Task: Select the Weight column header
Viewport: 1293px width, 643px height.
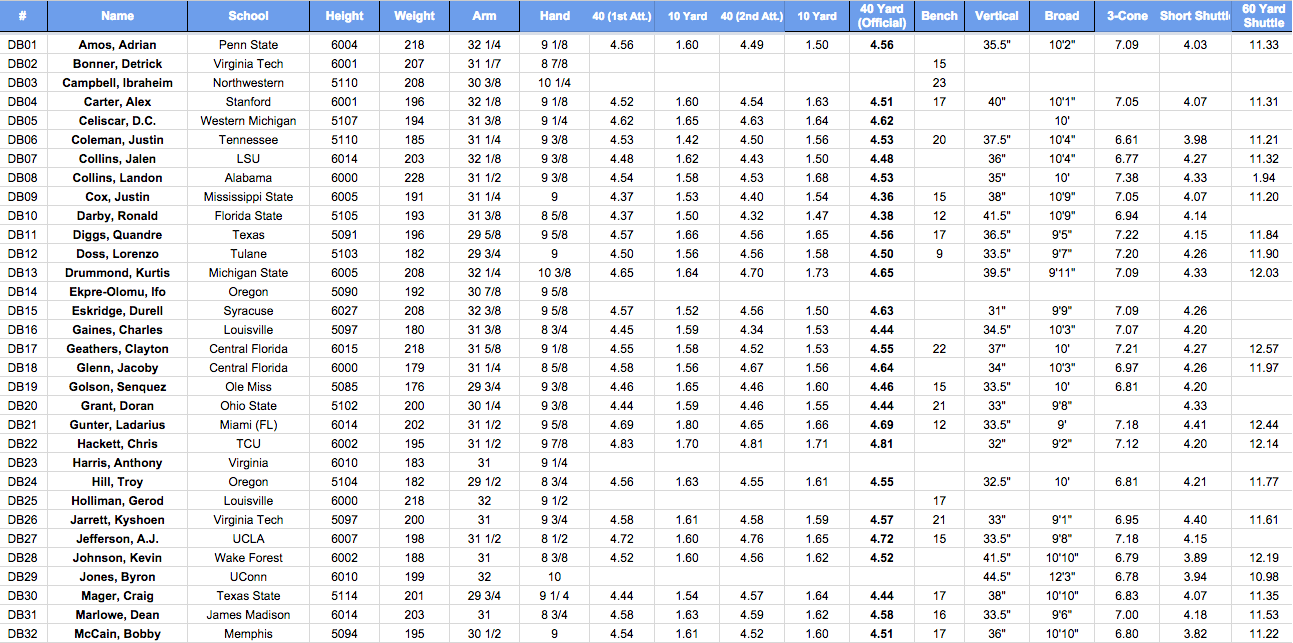Action: tap(414, 16)
